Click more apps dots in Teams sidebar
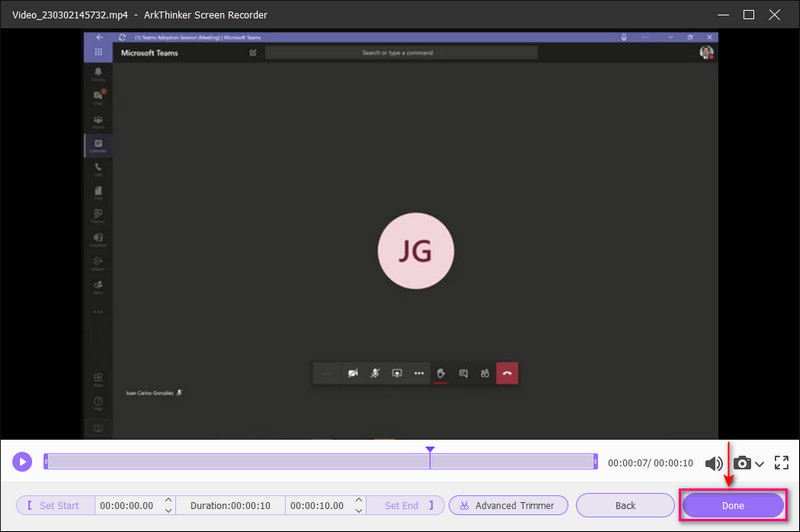 98,312
